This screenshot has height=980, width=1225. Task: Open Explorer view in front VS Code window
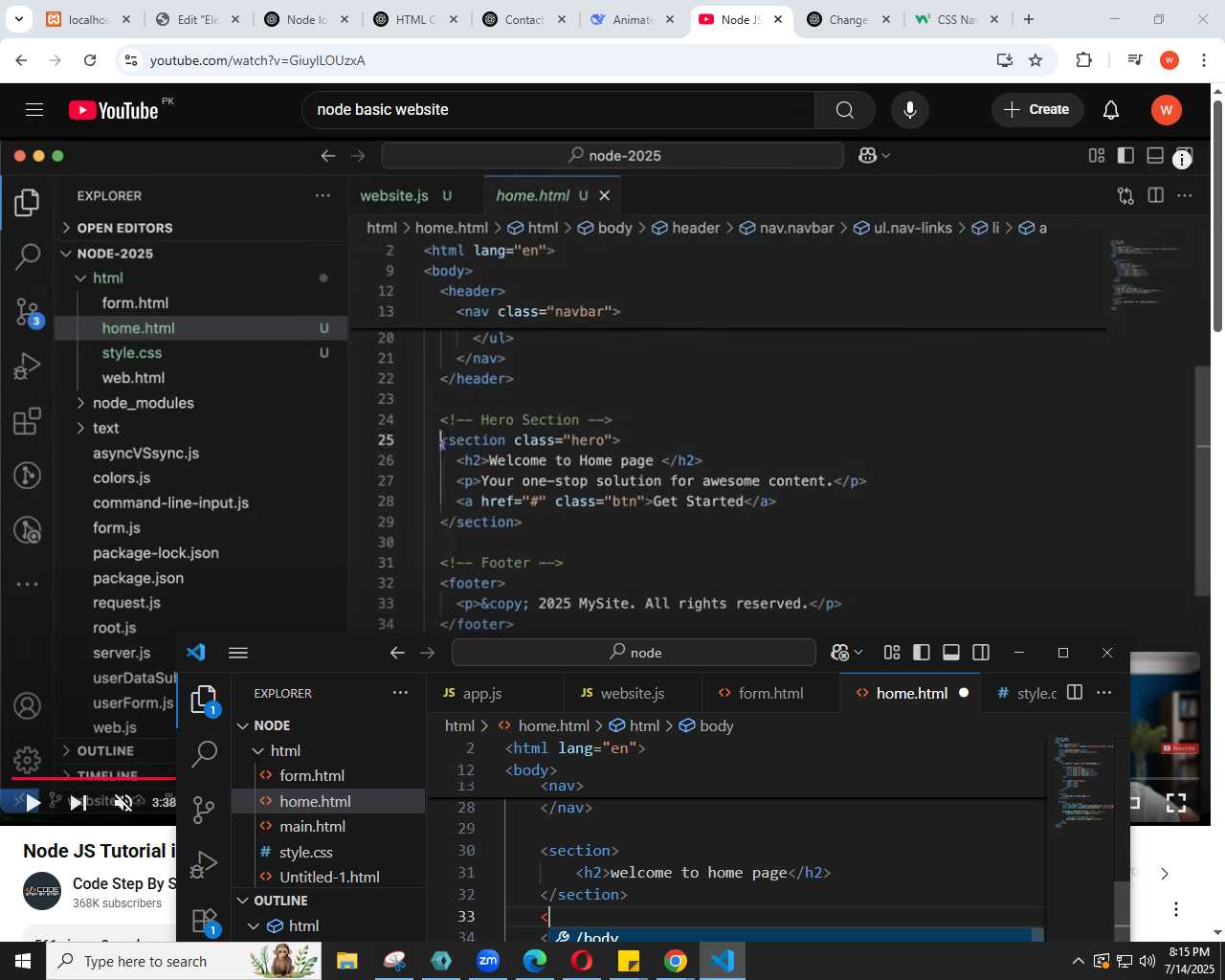pyautogui.click(x=204, y=701)
